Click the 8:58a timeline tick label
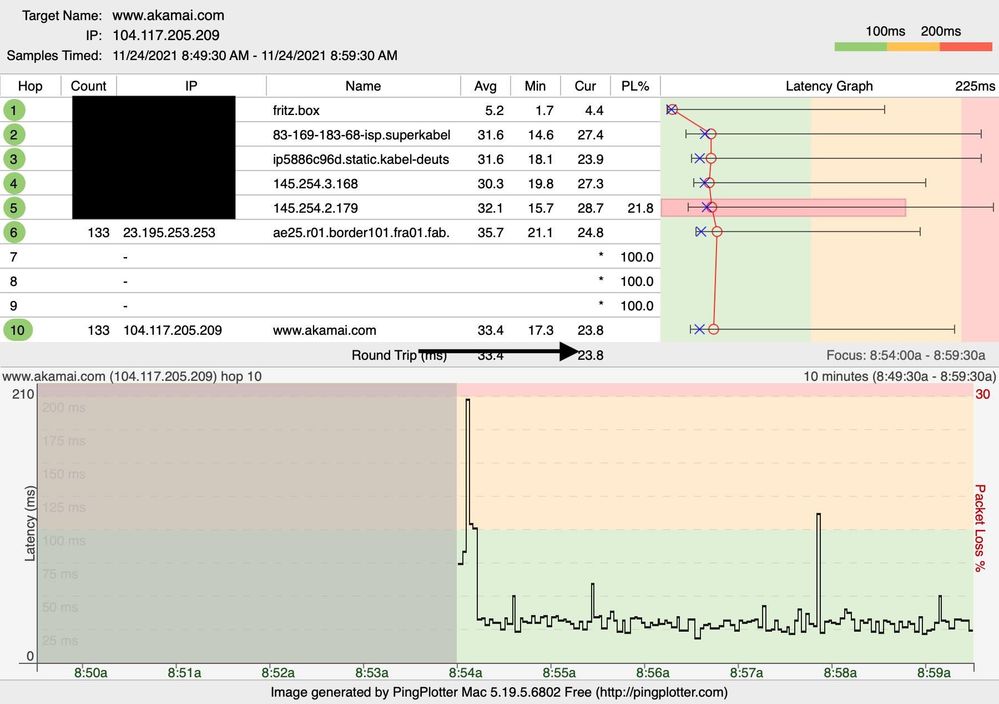This screenshot has width=999, height=704. [840, 672]
